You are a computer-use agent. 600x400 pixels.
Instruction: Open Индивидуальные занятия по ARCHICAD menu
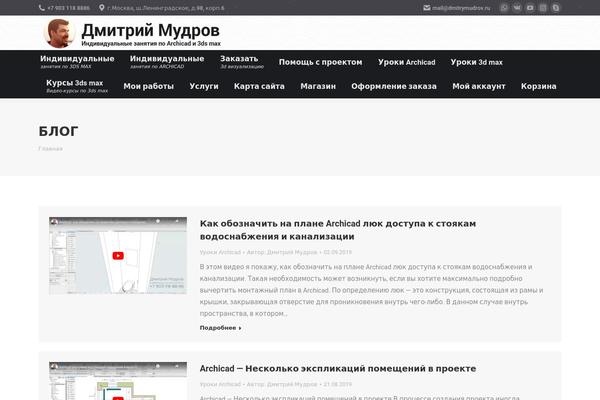coord(167,62)
